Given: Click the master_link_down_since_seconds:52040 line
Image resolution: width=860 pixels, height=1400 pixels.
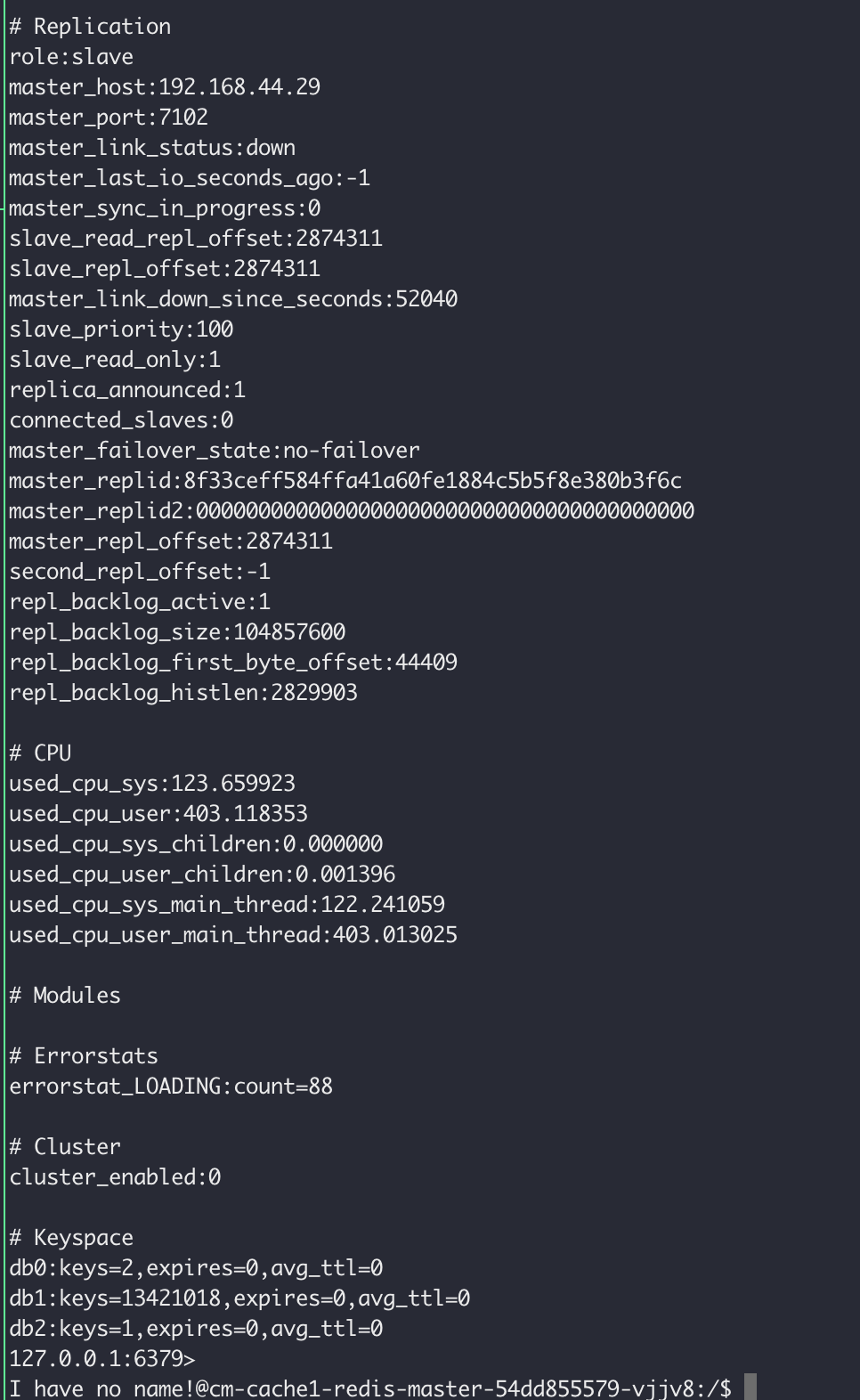Looking at the screenshot, I should pos(233,299).
